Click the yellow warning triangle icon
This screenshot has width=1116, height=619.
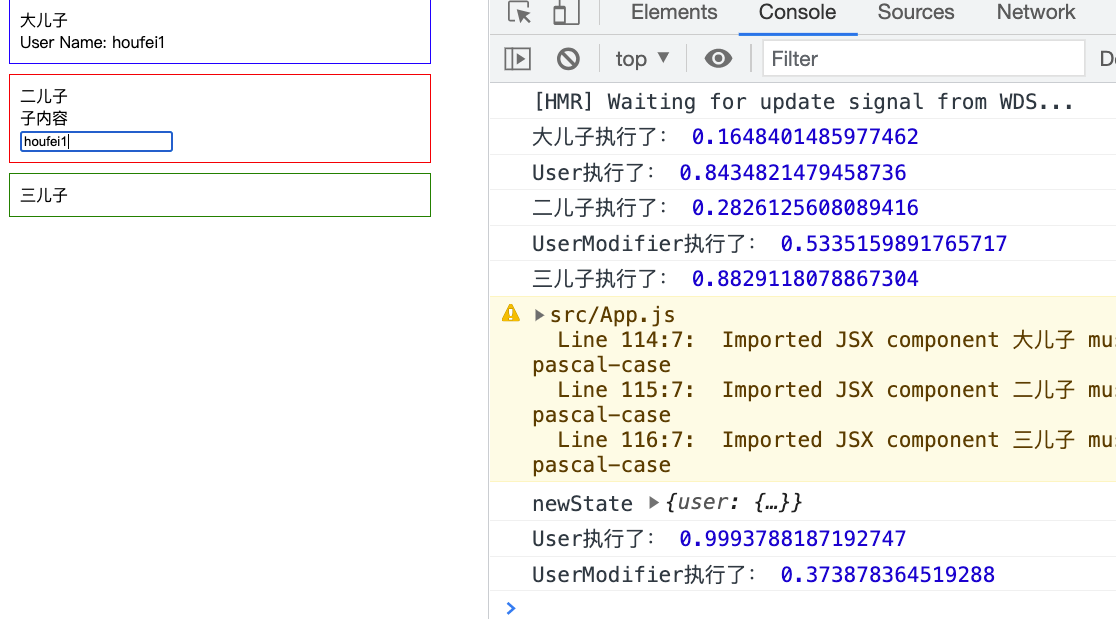tap(511, 314)
